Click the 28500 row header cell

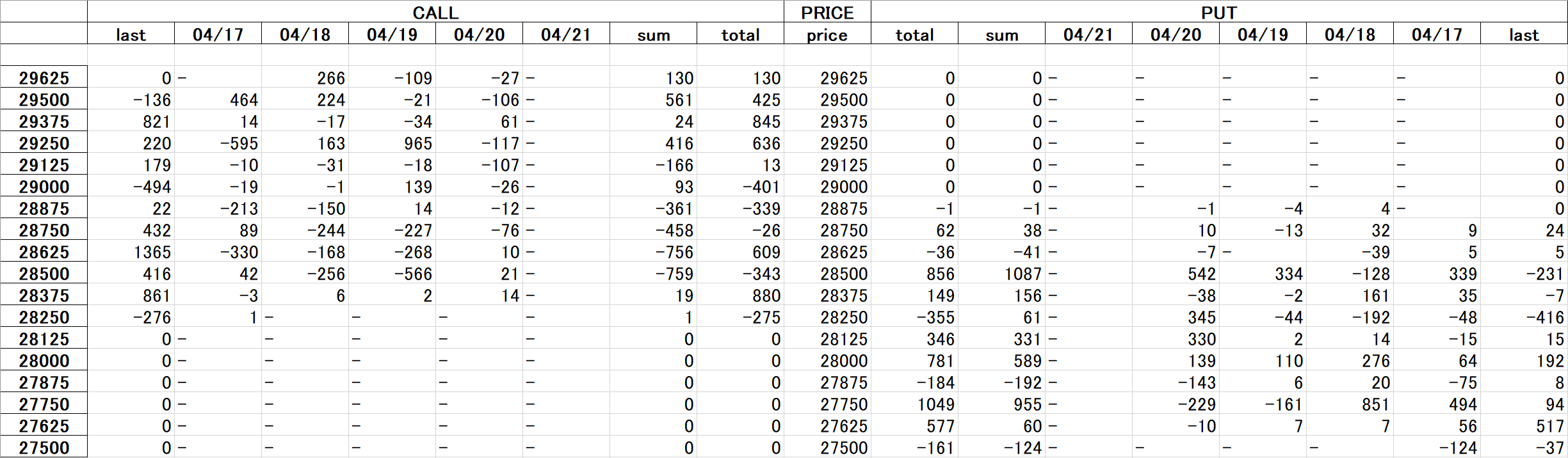pos(44,273)
